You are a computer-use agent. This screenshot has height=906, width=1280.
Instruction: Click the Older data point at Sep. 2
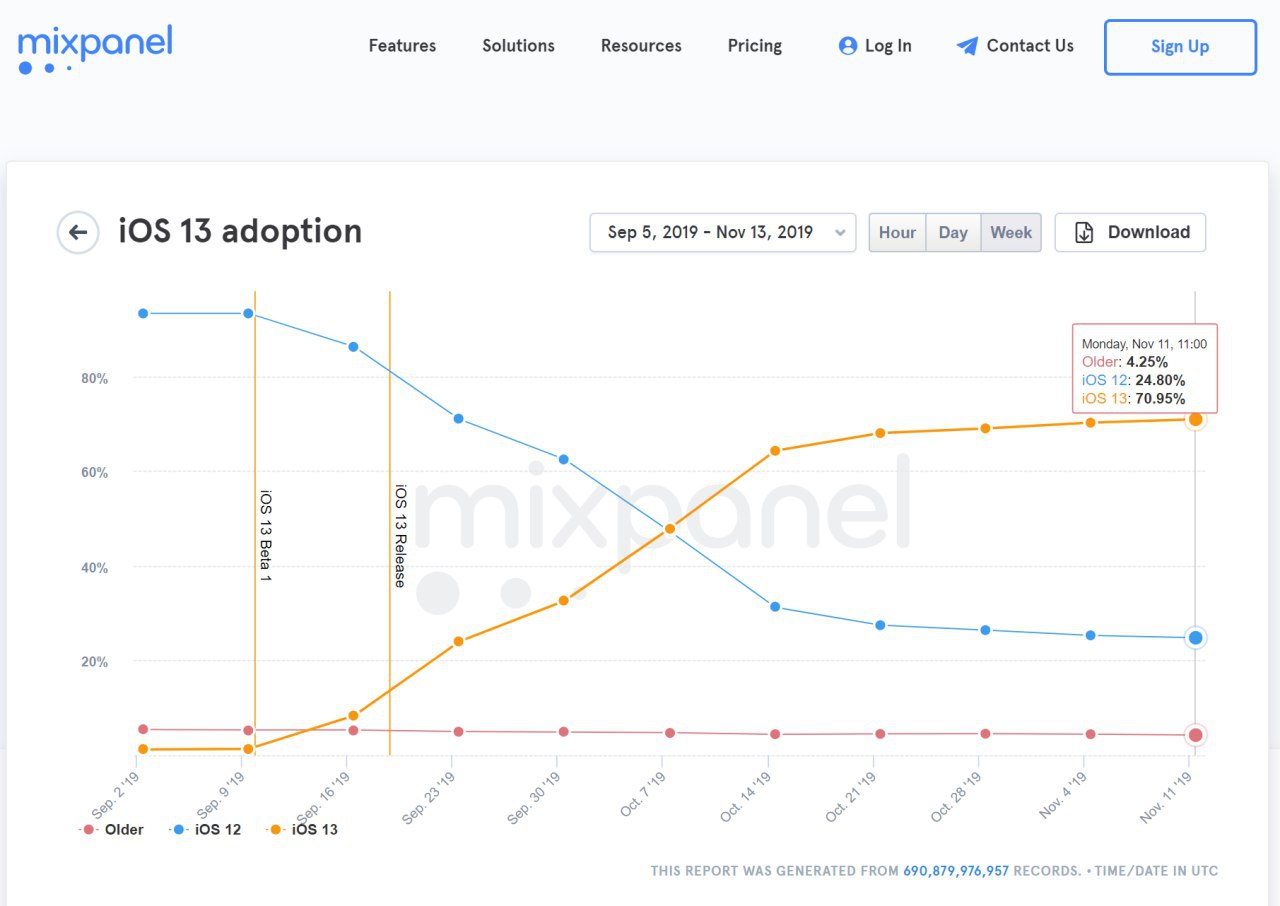point(143,730)
